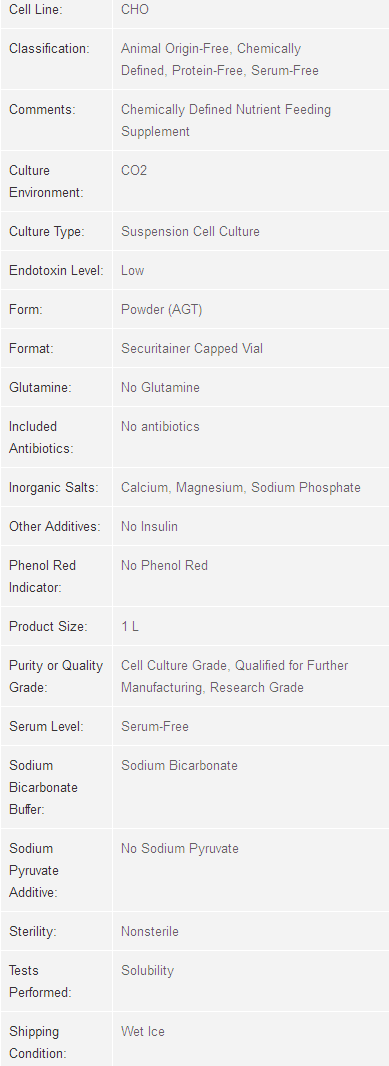Click the CO2 culture environment value
Image resolution: width=389 pixels, height=1066 pixels.
[134, 171]
